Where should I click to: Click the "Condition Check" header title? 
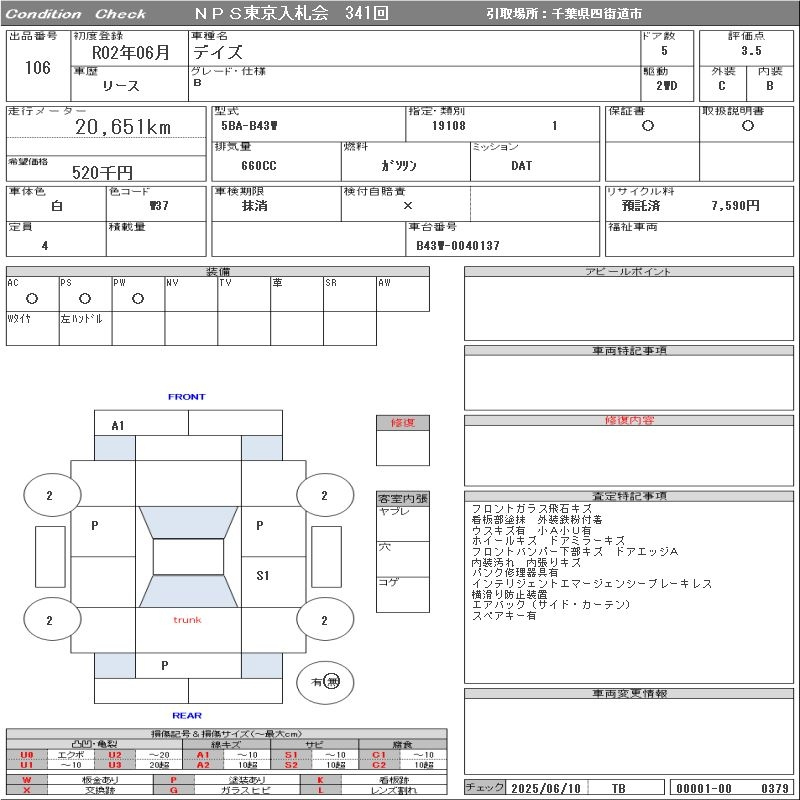(x=76, y=14)
